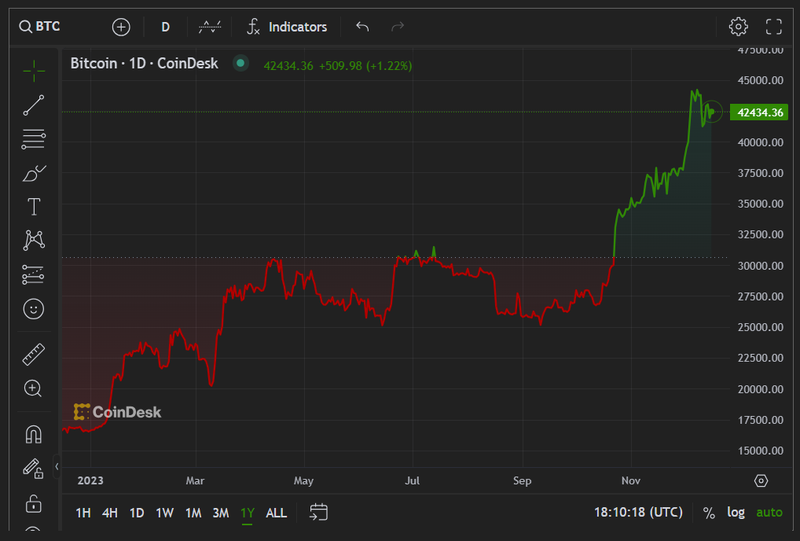Toggle log scale on price axis
The width and height of the screenshot is (800, 541).
(x=736, y=512)
